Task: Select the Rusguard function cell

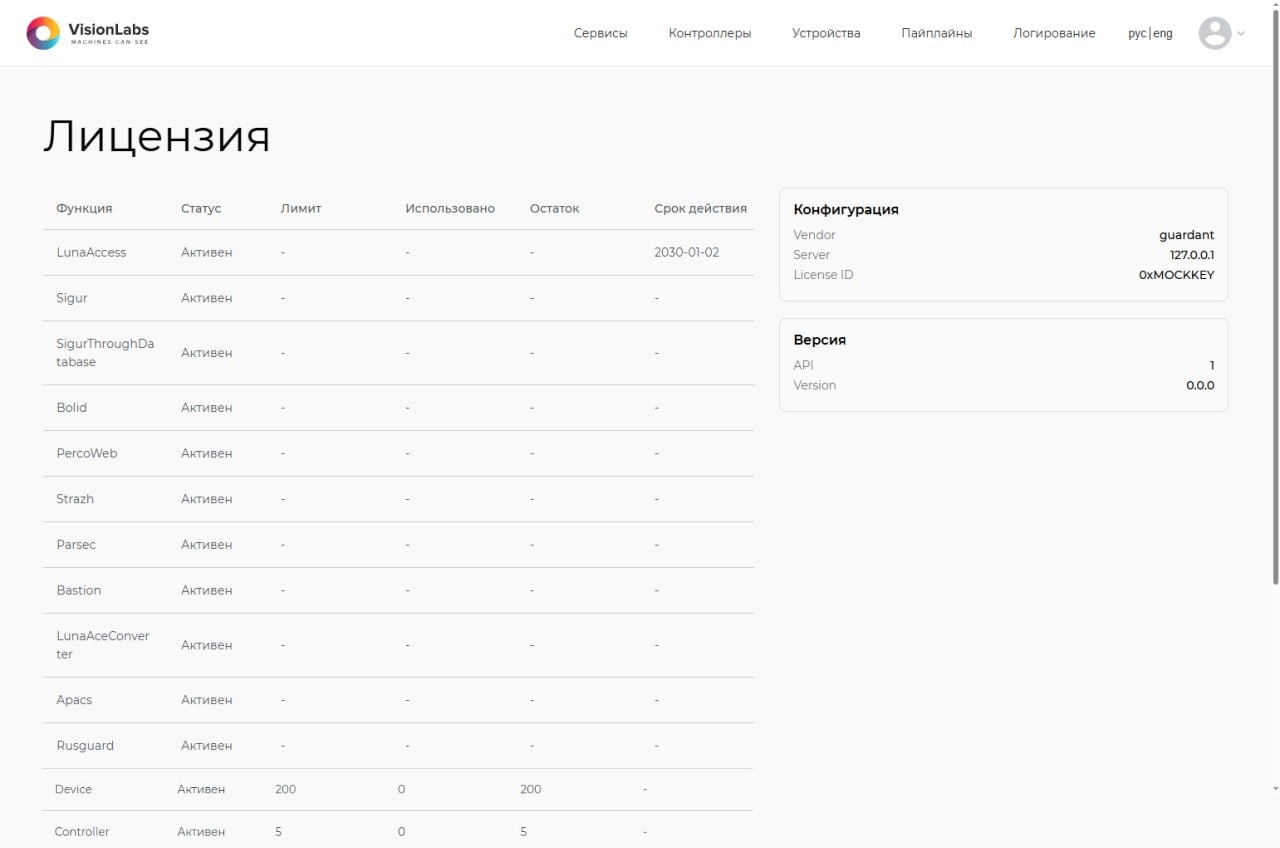Action: (x=85, y=745)
